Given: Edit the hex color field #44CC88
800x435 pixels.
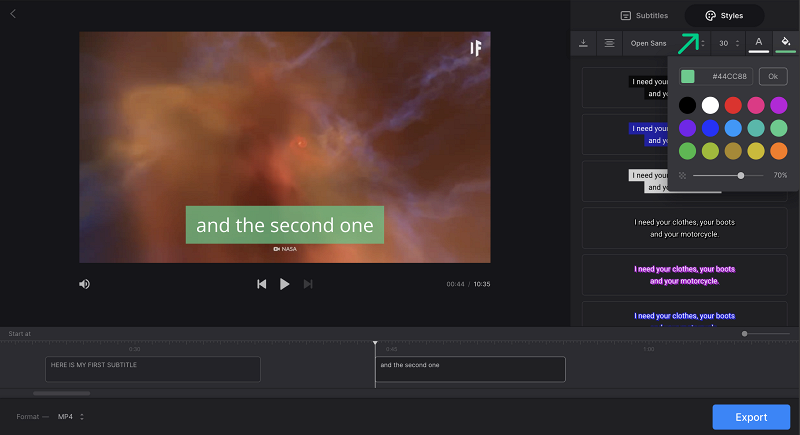Looking at the screenshot, I should tap(729, 76).
